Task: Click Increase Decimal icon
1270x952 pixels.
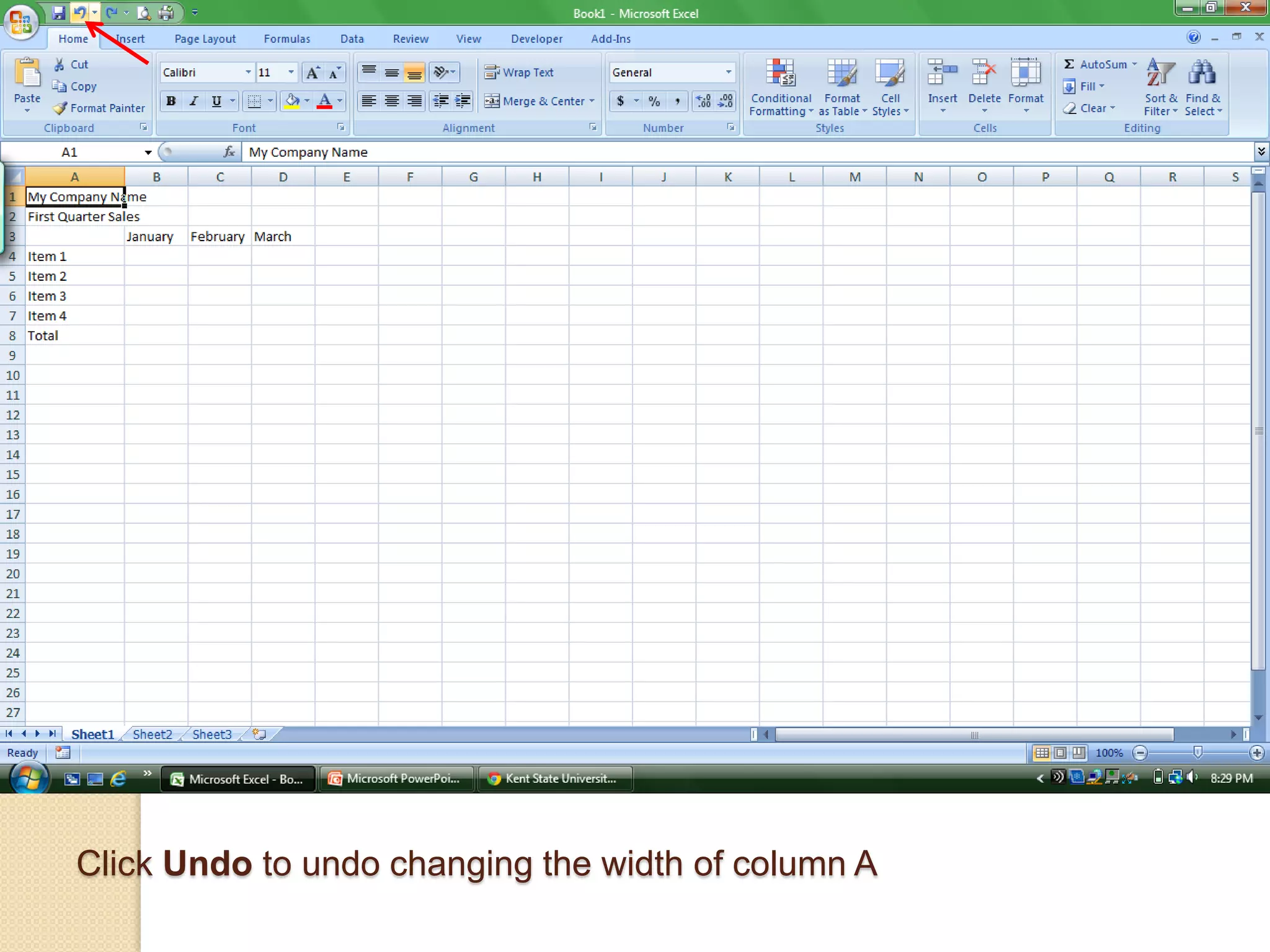Action: click(x=703, y=101)
